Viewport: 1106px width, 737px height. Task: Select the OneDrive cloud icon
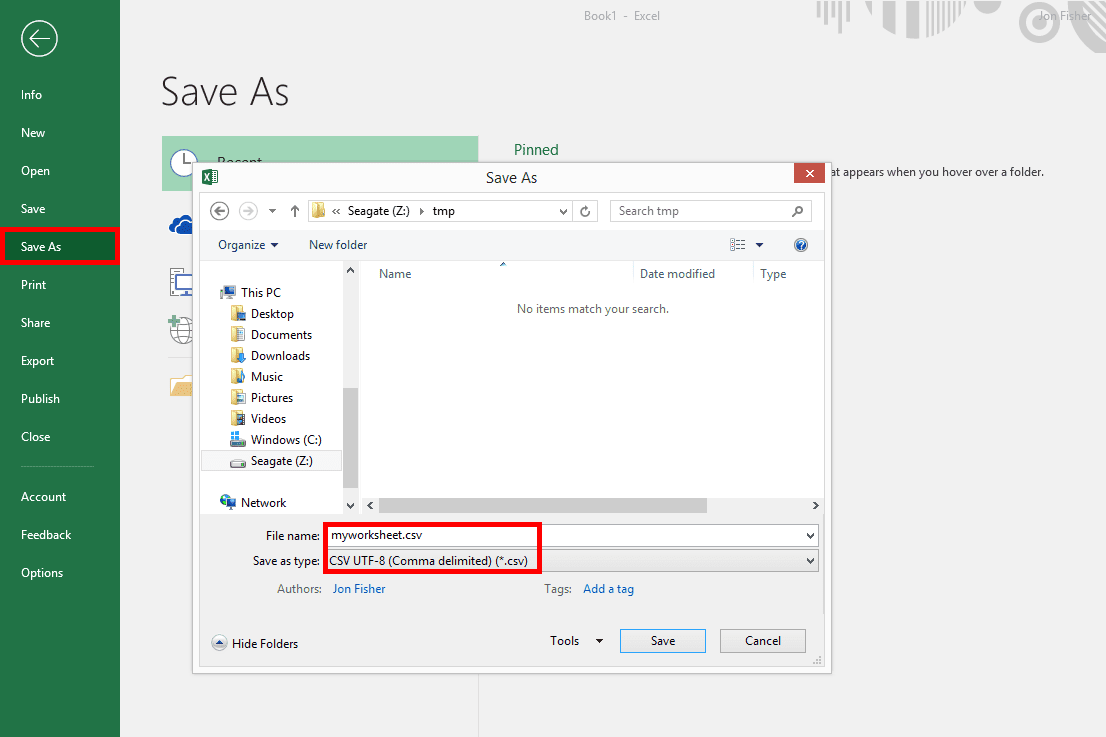pos(180,225)
